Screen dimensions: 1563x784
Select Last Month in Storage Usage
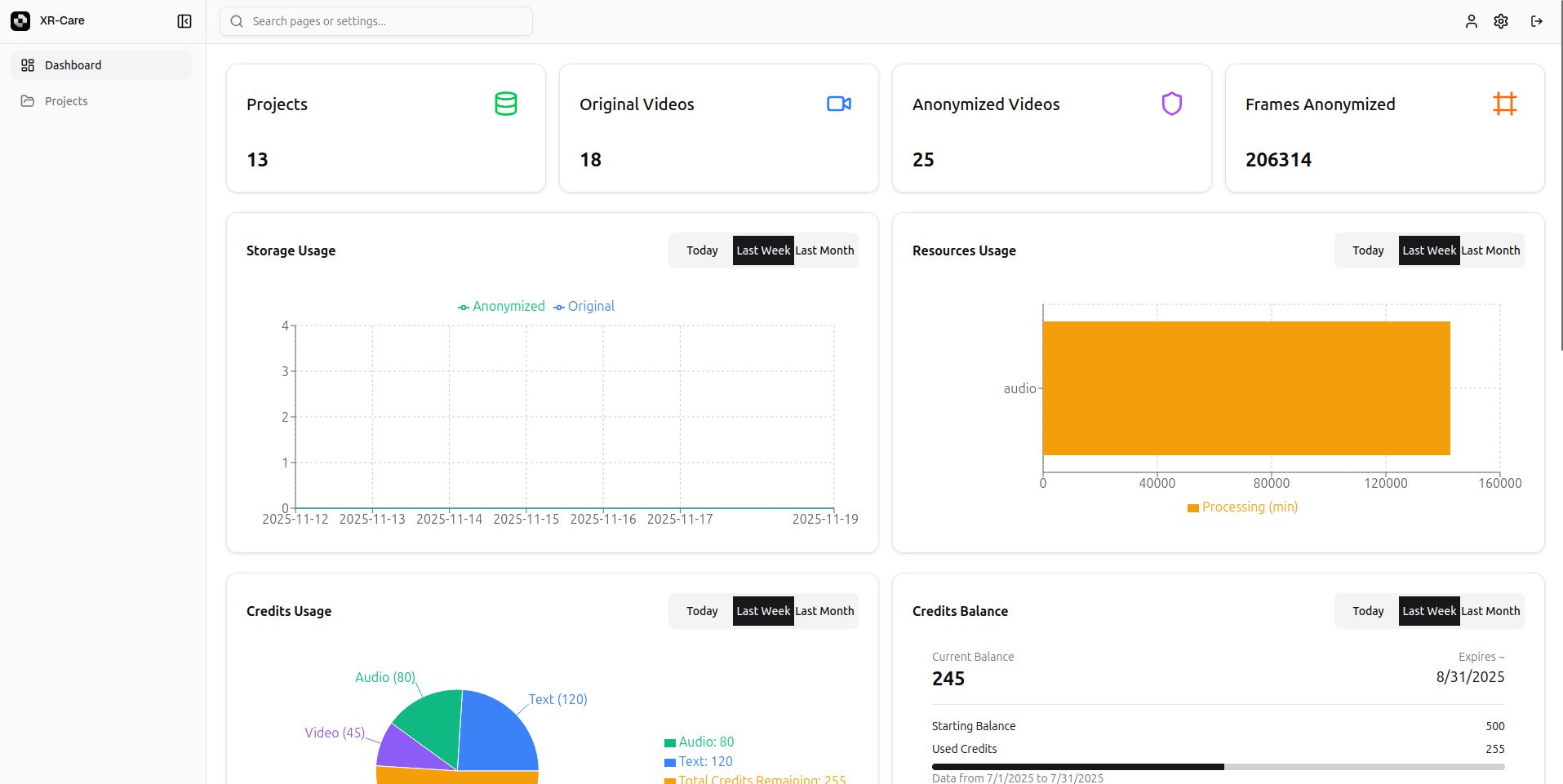[824, 250]
